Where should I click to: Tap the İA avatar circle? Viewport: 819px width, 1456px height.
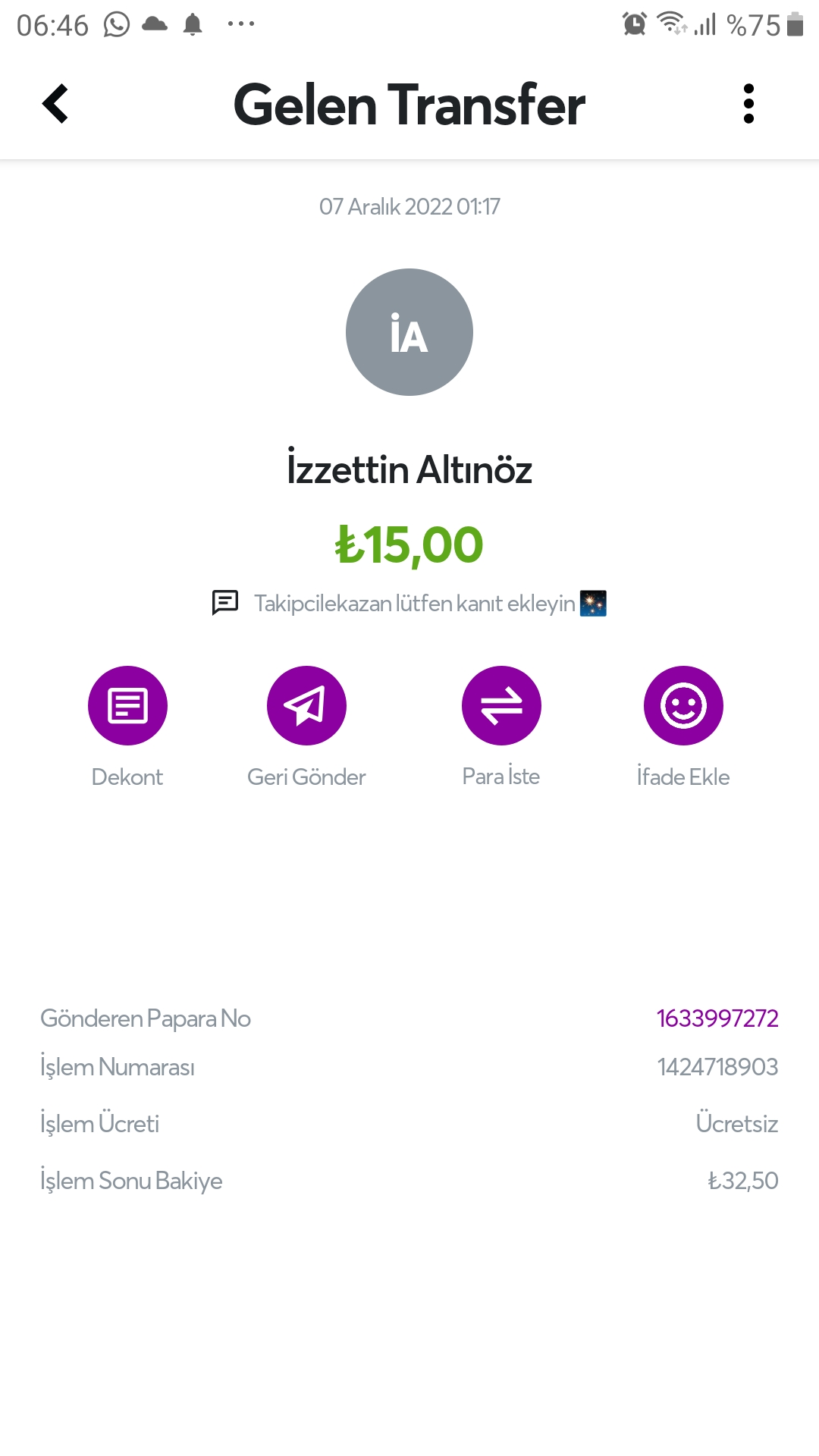point(409,332)
